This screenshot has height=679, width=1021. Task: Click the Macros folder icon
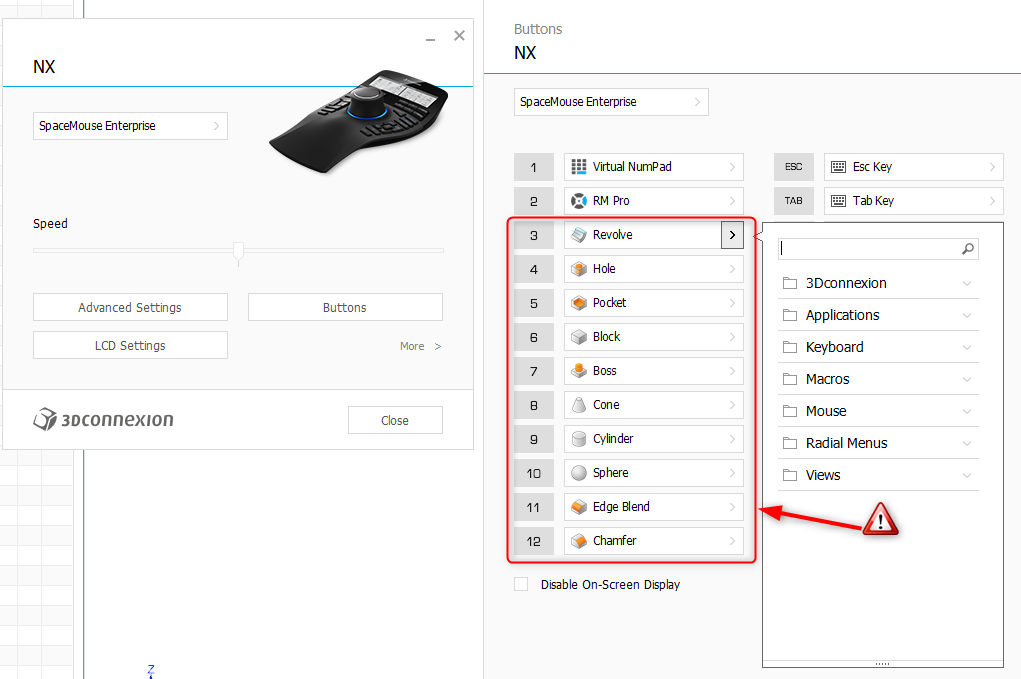pyautogui.click(x=790, y=379)
